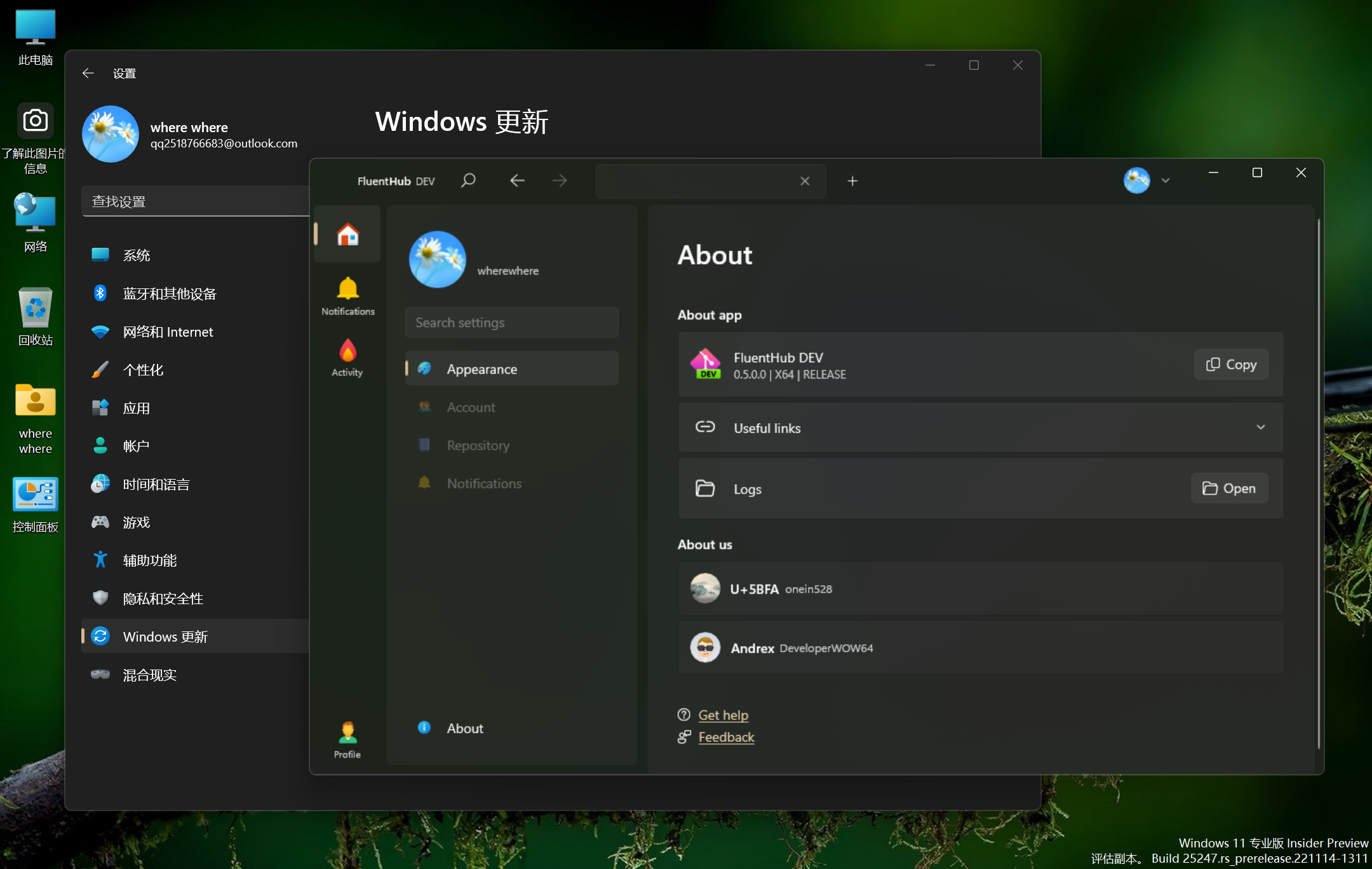Open the Feedback link
This screenshot has height=869, width=1372.
tap(726, 737)
